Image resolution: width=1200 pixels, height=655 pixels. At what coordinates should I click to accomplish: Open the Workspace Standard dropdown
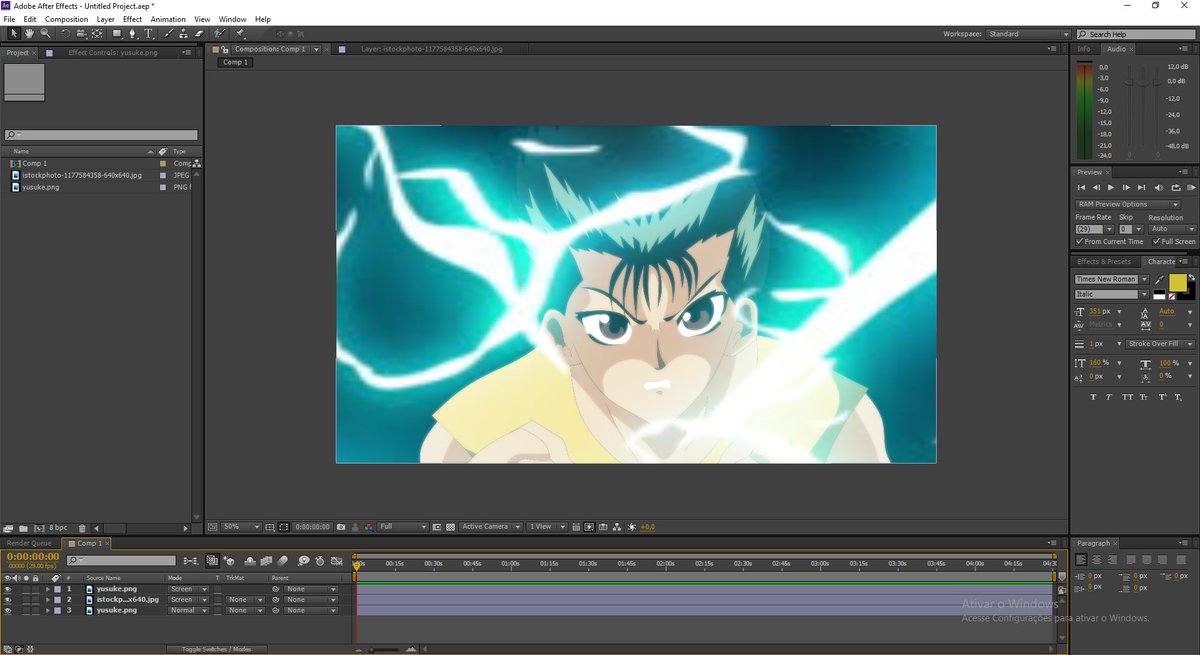1028,34
